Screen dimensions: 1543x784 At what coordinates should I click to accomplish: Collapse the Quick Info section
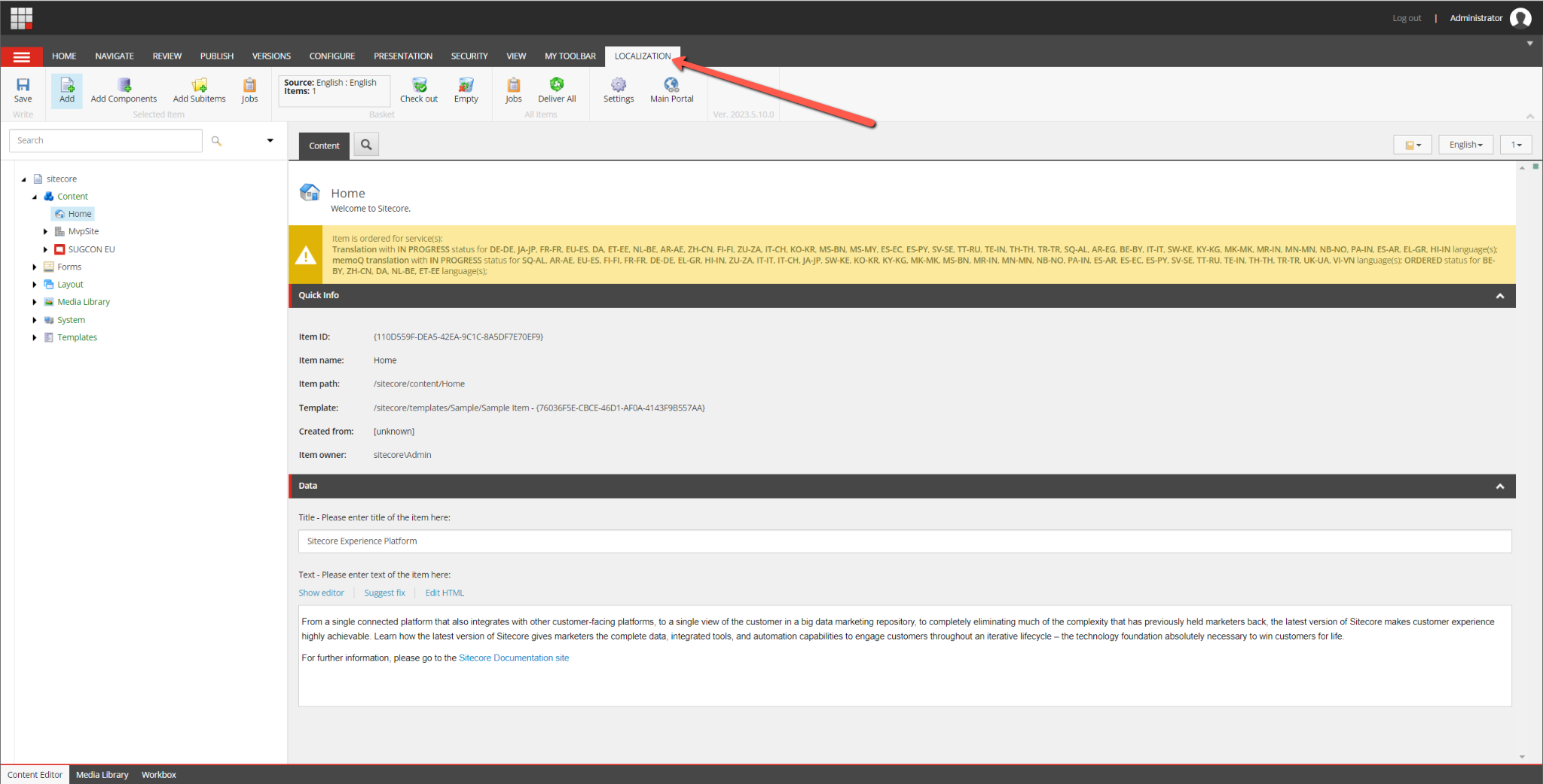pyautogui.click(x=1500, y=296)
